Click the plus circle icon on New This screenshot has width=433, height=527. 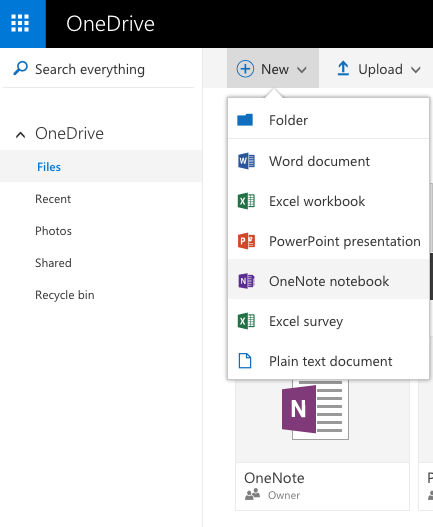click(245, 69)
